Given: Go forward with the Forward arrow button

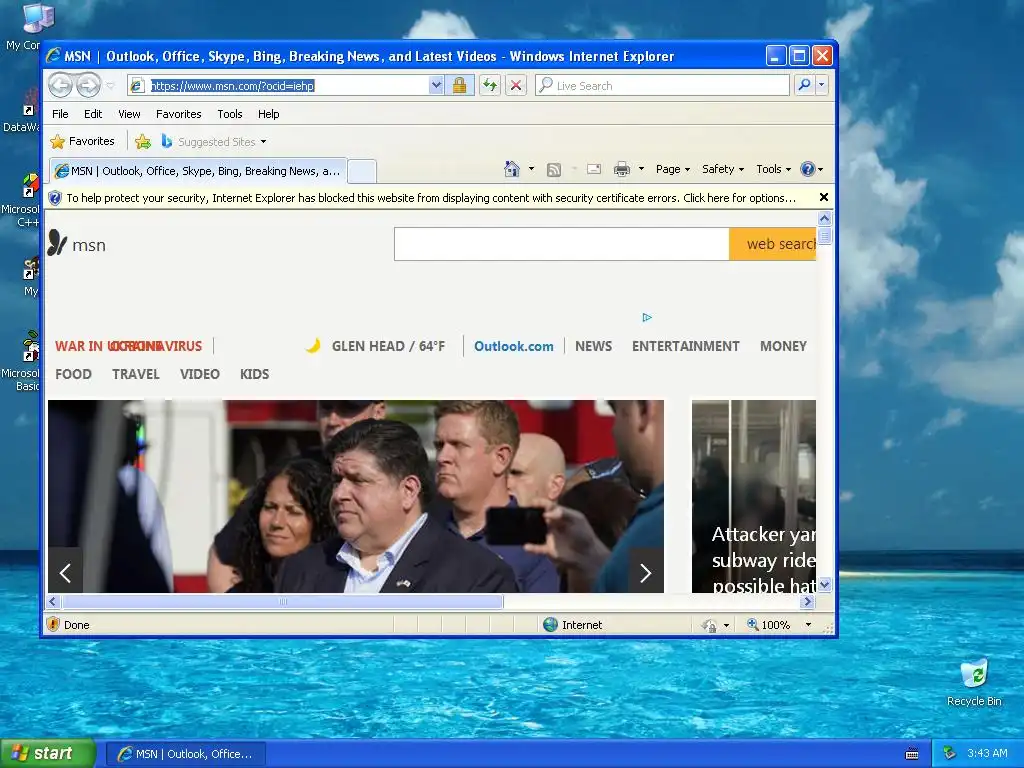Looking at the screenshot, I should click(88, 86).
